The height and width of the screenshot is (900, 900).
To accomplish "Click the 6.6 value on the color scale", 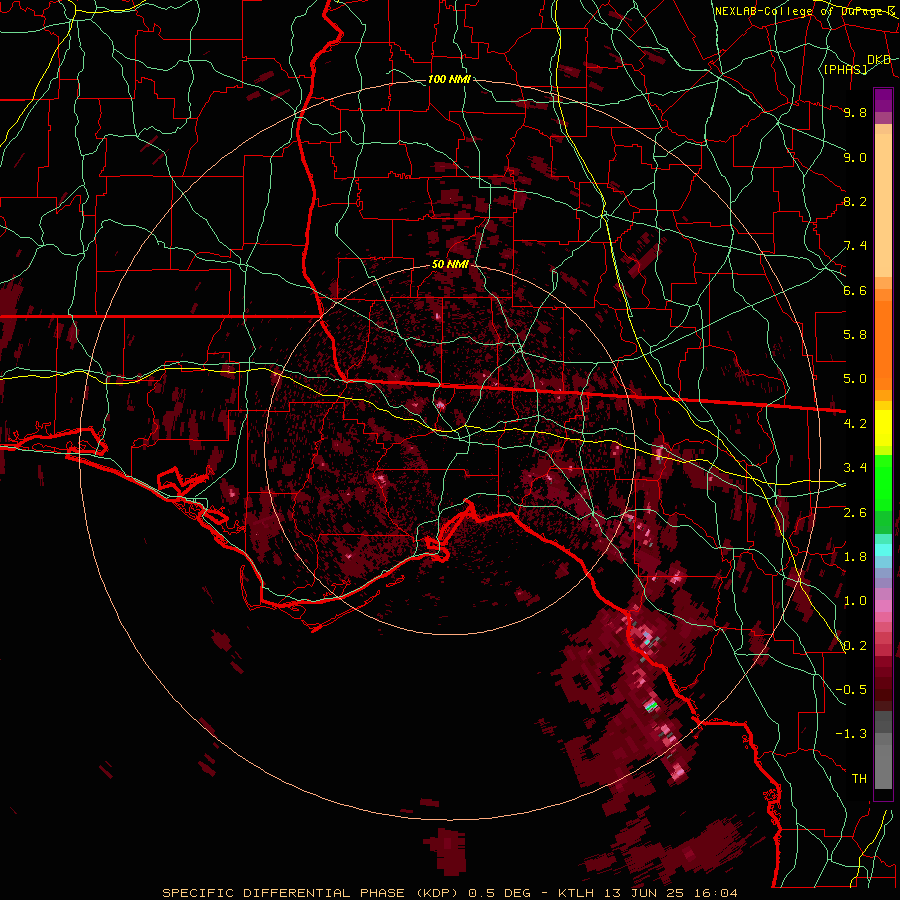I will (855, 290).
